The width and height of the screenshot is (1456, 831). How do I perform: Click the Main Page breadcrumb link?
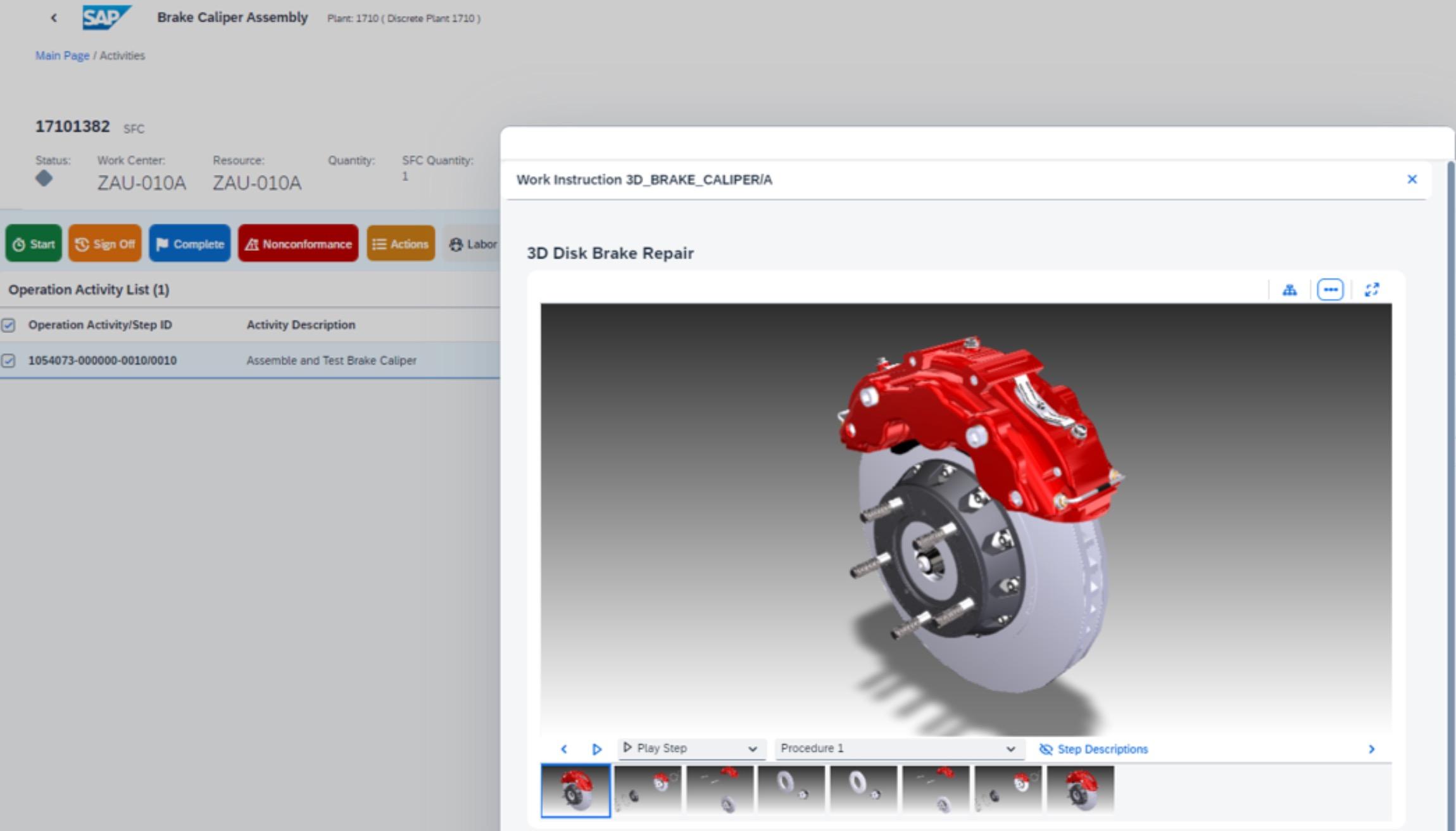point(62,56)
